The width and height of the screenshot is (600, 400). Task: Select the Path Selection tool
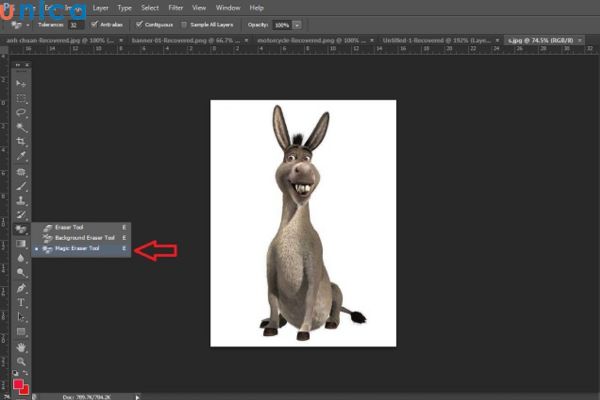pyautogui.click(x=21, y=317)
